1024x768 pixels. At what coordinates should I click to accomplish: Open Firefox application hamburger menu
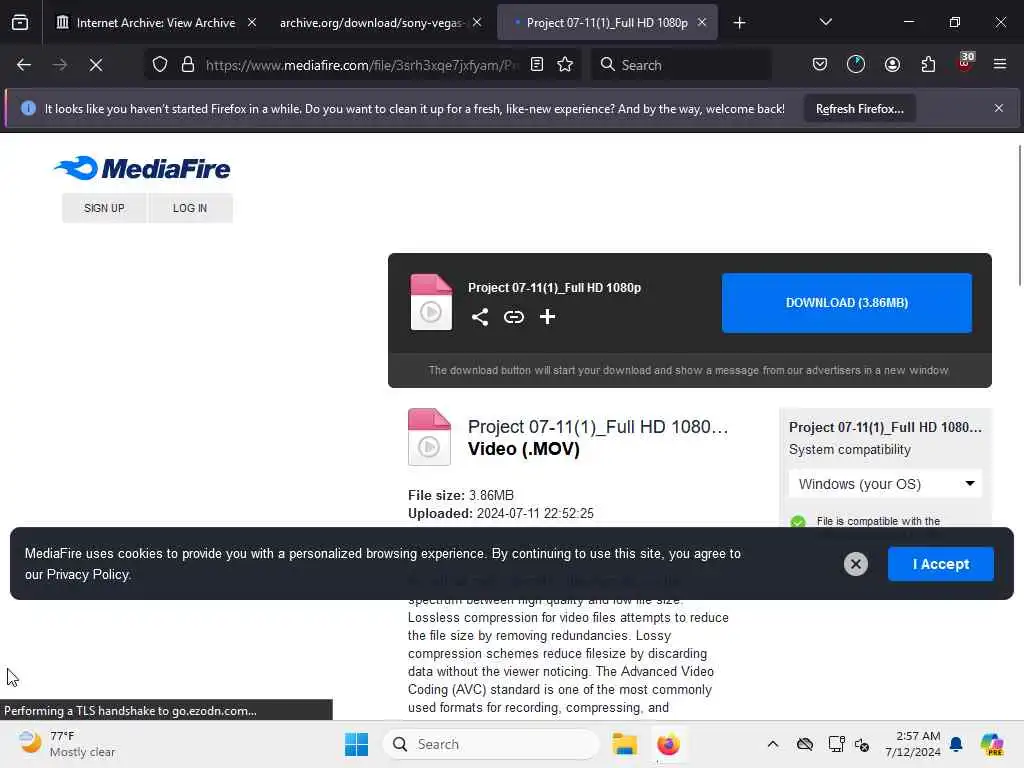click(1000, 64)
